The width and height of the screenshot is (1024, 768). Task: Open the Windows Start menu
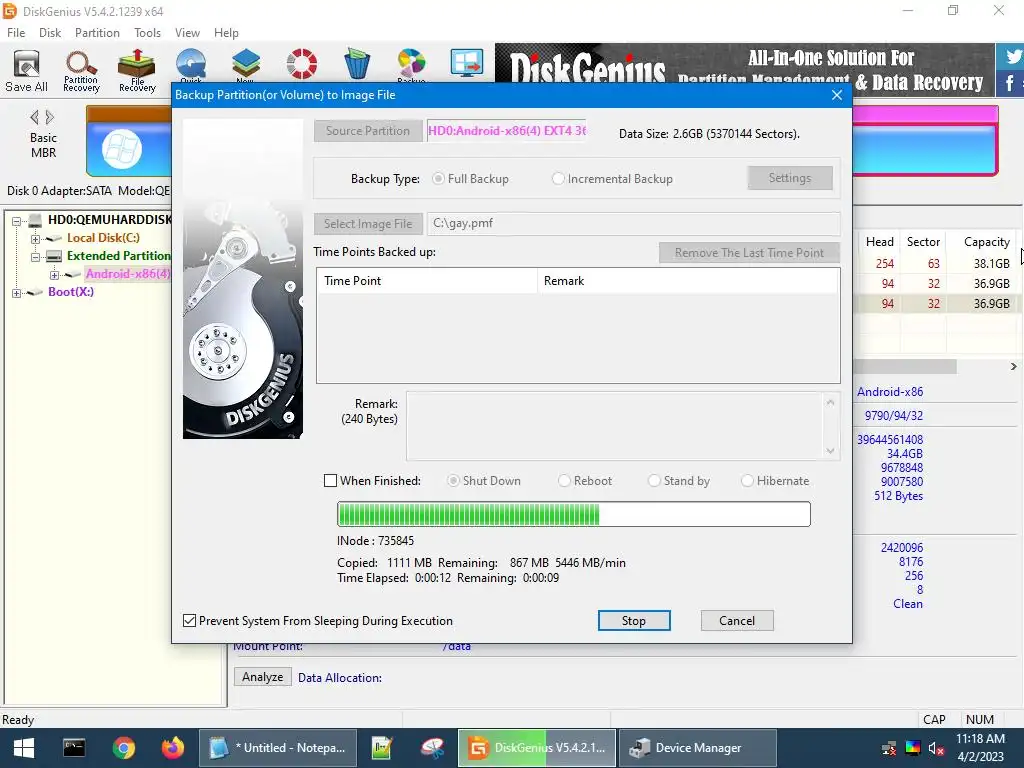coord(24,748)
